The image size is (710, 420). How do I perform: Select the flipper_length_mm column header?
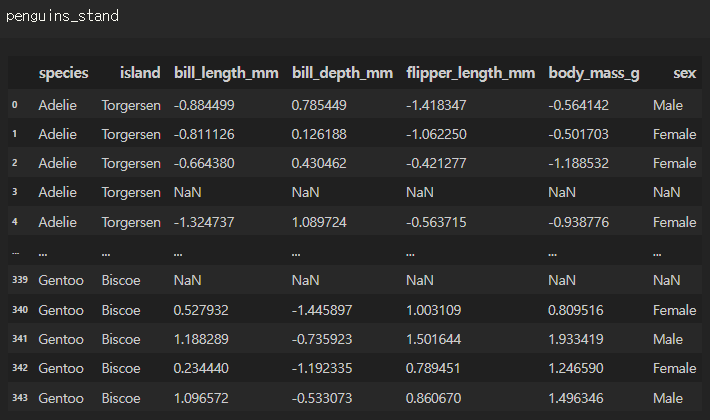(x=470, y=73)
